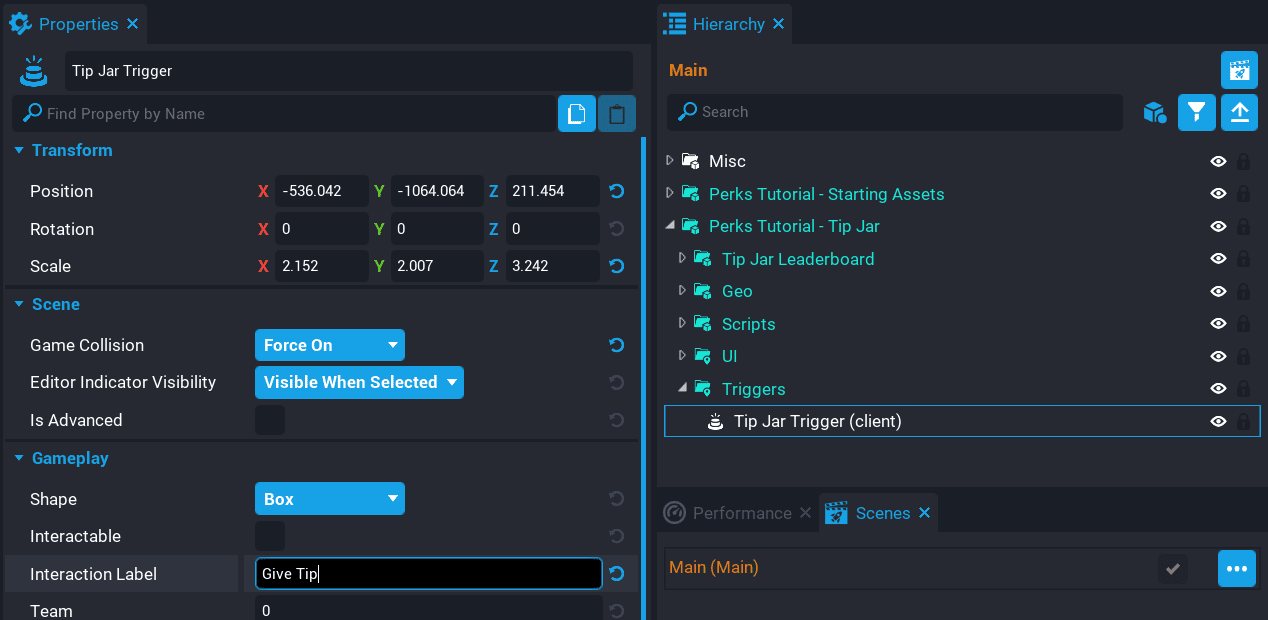Click the filter funnel icon in Hierarchy
The height and width of the screenshot is (620, 1268).
[x=1196, y=112]
